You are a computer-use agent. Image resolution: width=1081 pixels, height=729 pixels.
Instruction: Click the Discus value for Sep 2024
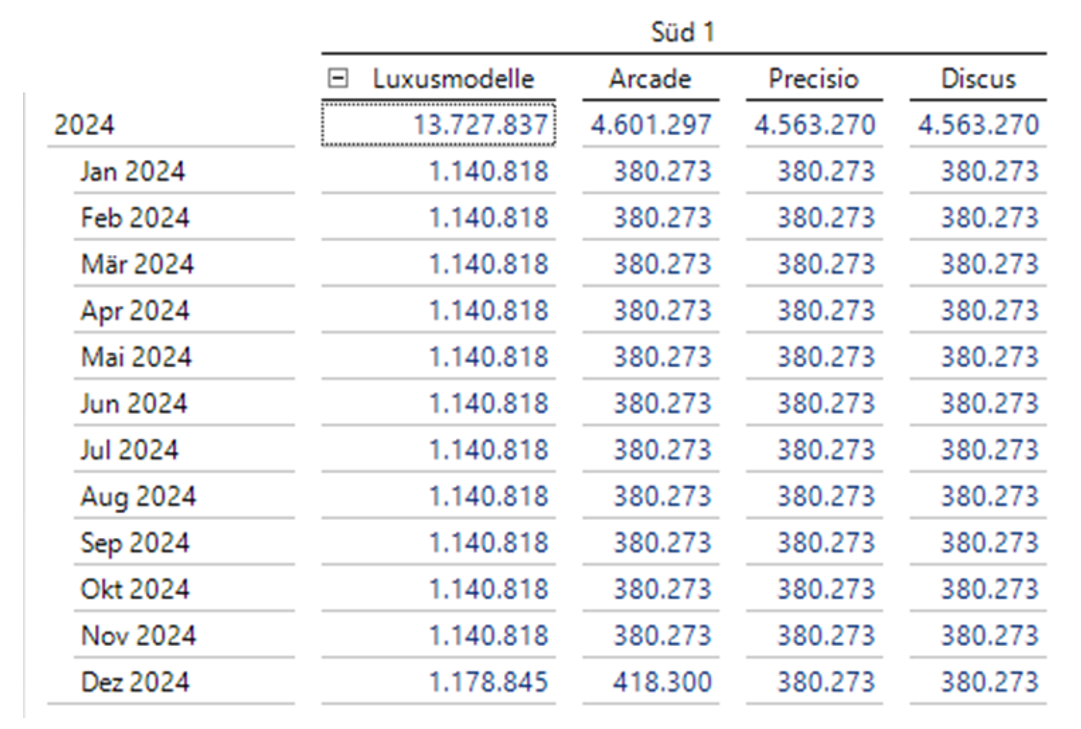pyautogui.click(x=988, y=543)
